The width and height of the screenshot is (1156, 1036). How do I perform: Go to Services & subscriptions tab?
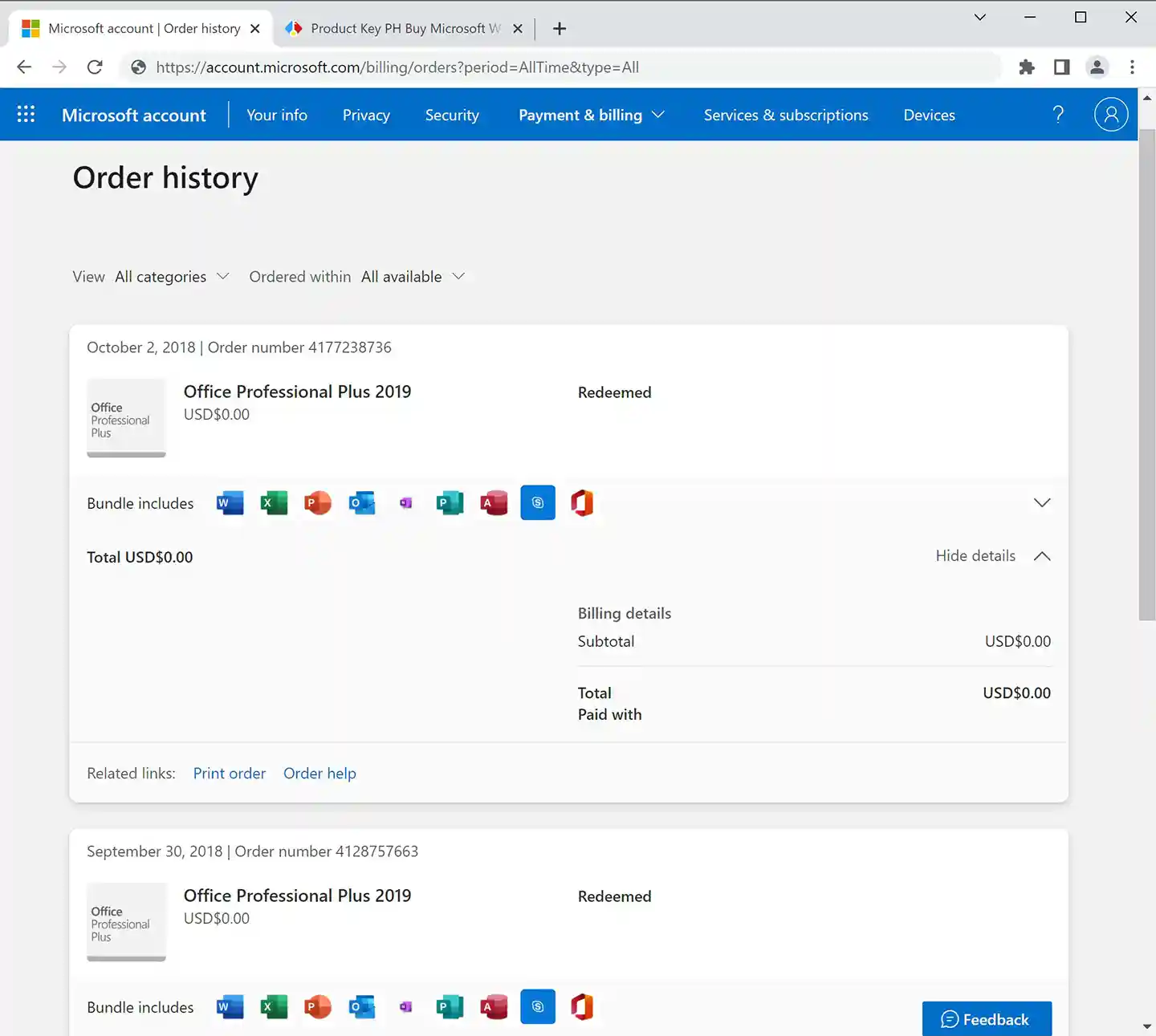tap(786, 115)
